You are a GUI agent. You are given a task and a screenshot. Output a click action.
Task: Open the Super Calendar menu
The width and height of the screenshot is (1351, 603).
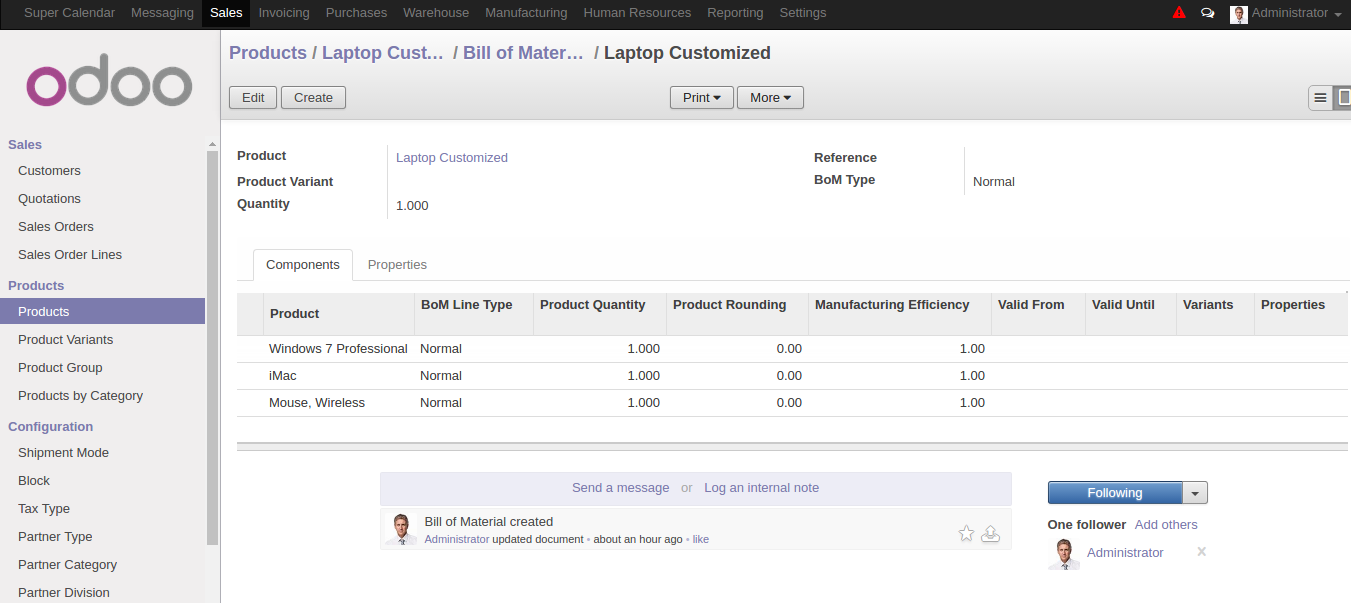point(69,13)
